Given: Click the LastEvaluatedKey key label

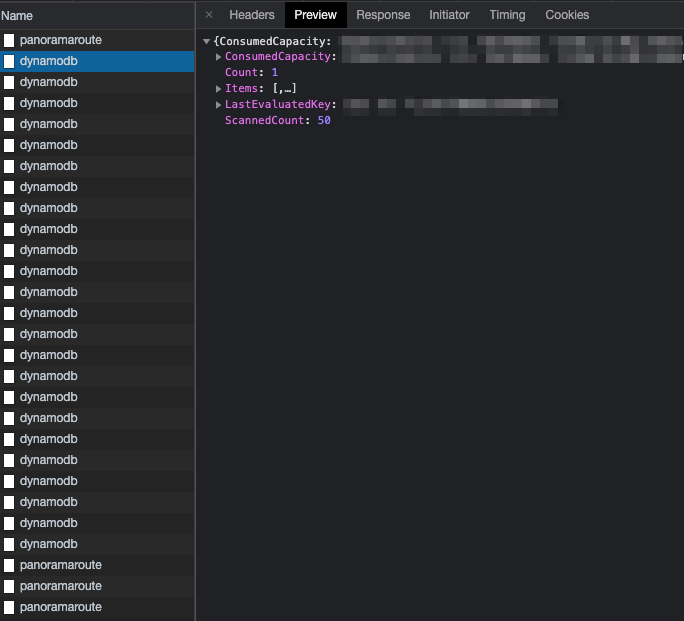Looking at the screenshot, I should pyautogui.click(x=277, y=105).
